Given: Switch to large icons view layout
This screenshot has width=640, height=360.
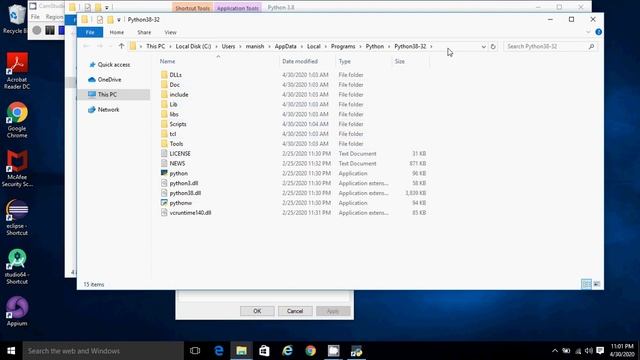Looking at the screenshot, I should coord(597,284).
